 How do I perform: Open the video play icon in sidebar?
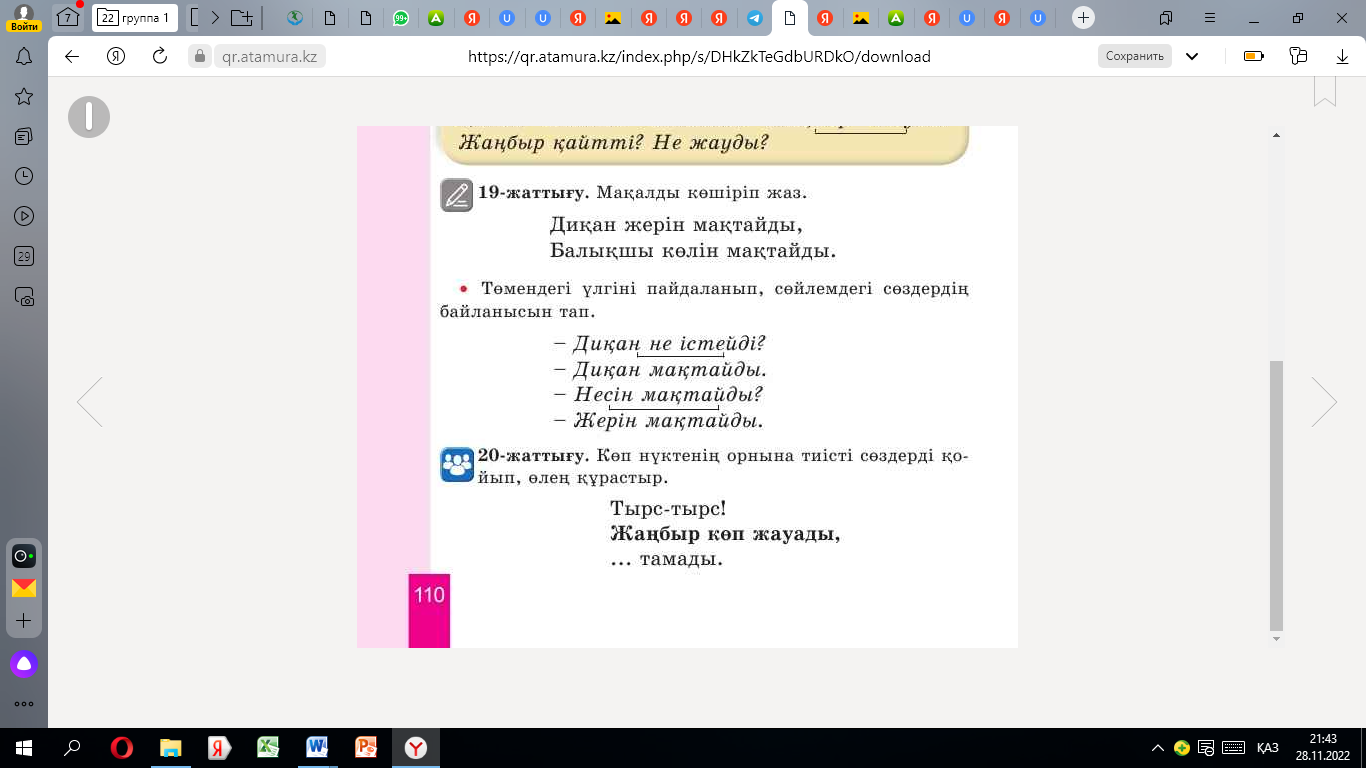24,216
